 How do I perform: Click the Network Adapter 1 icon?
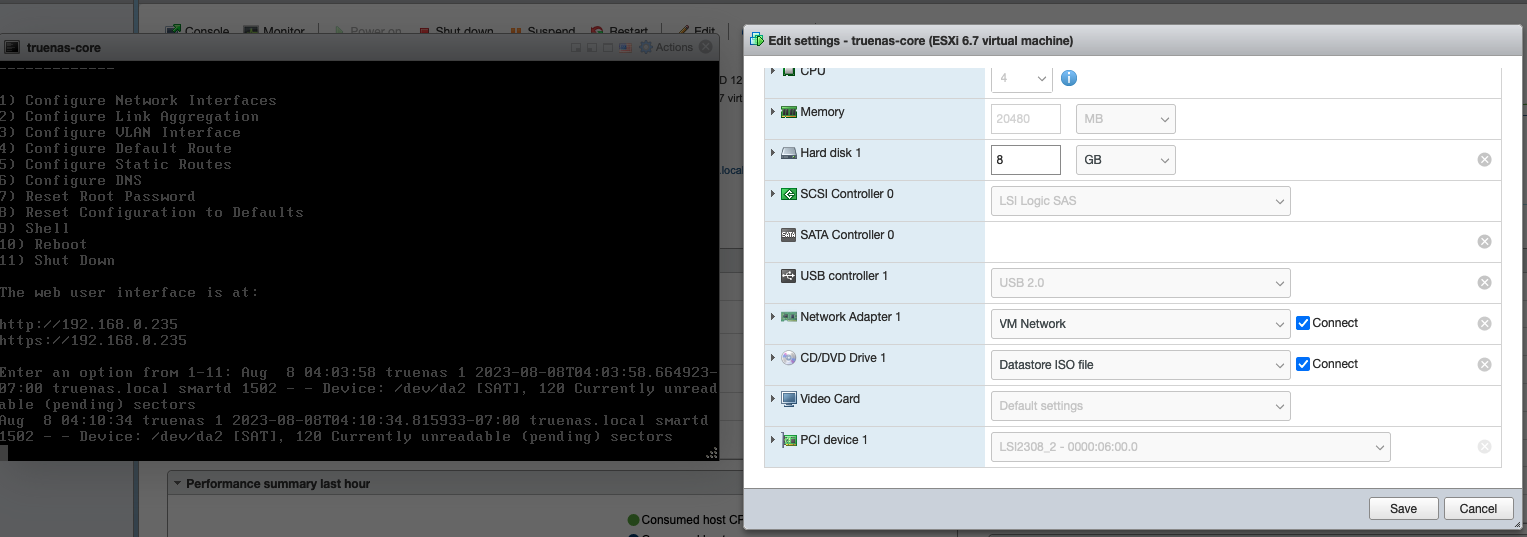point(788,317)
